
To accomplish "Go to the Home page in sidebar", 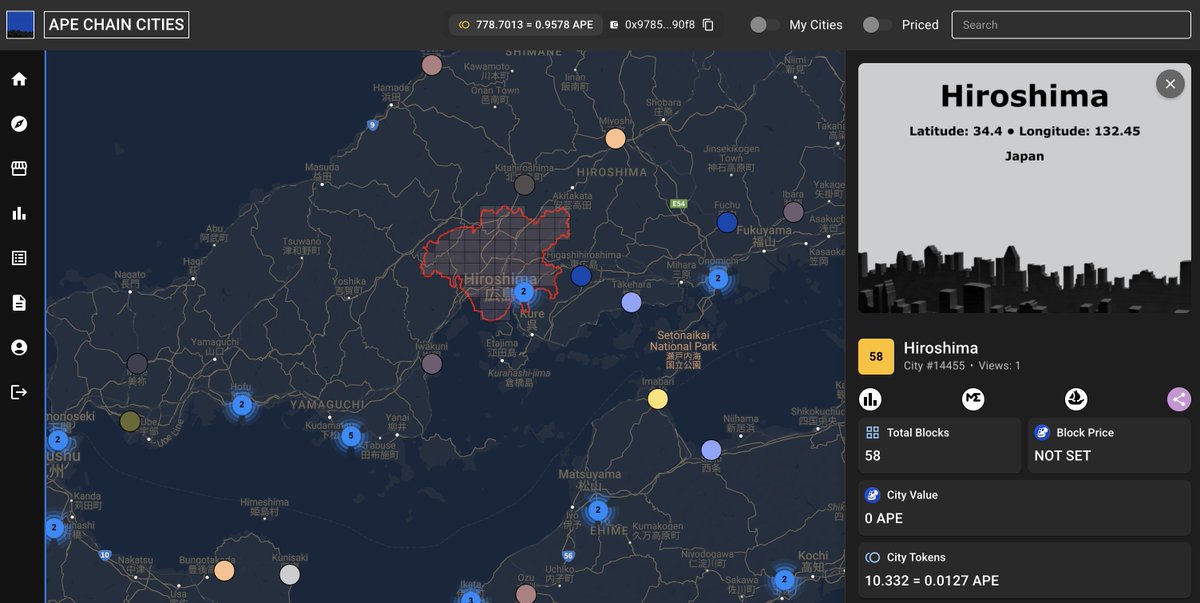I will click(x=19, y=79).
